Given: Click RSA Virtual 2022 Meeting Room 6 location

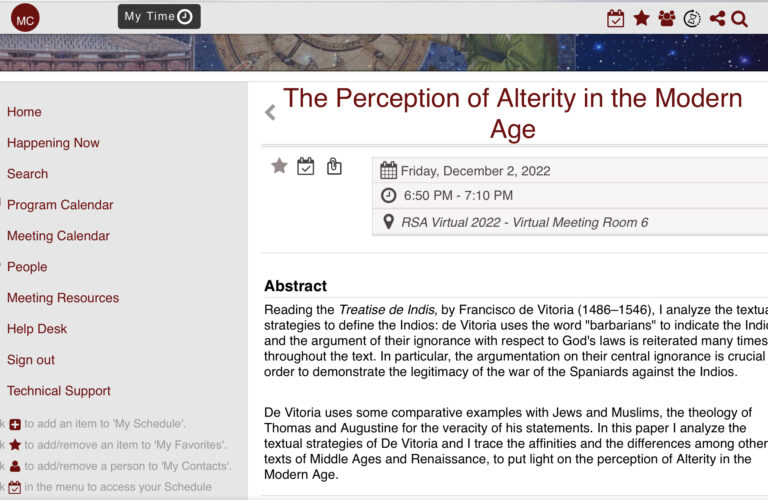Looking at the screenshot, I should tap(524, 222).
